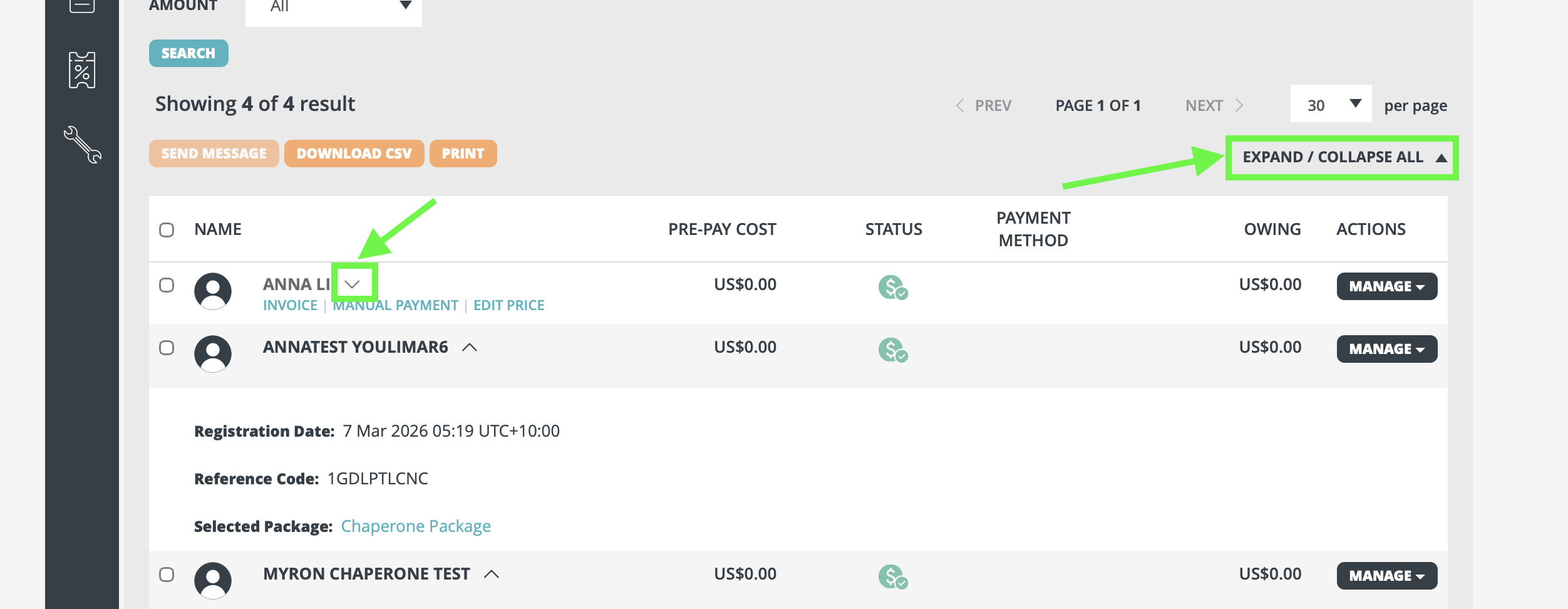Open Manage menu for Myron Chaperone Test
Screen dimensions: 1568x609
click(1386, 576)
